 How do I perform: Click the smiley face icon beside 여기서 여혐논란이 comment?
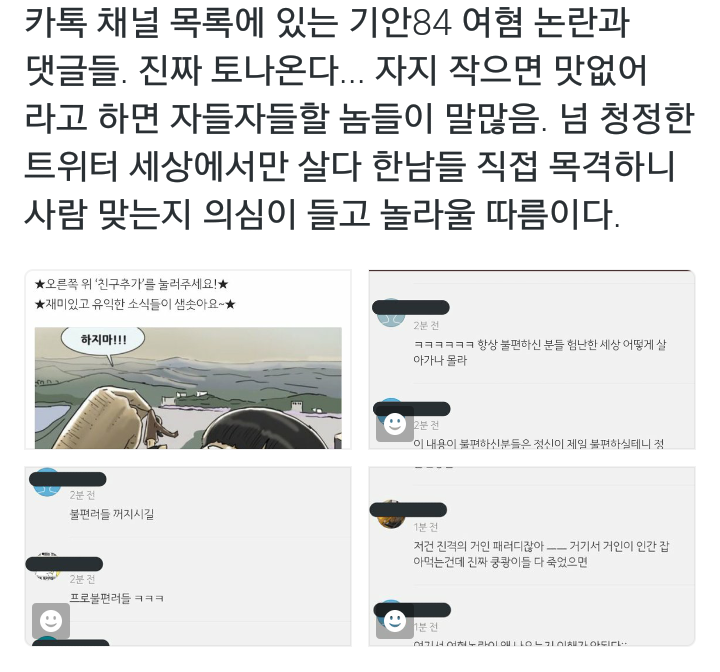(x=394, y=621)
